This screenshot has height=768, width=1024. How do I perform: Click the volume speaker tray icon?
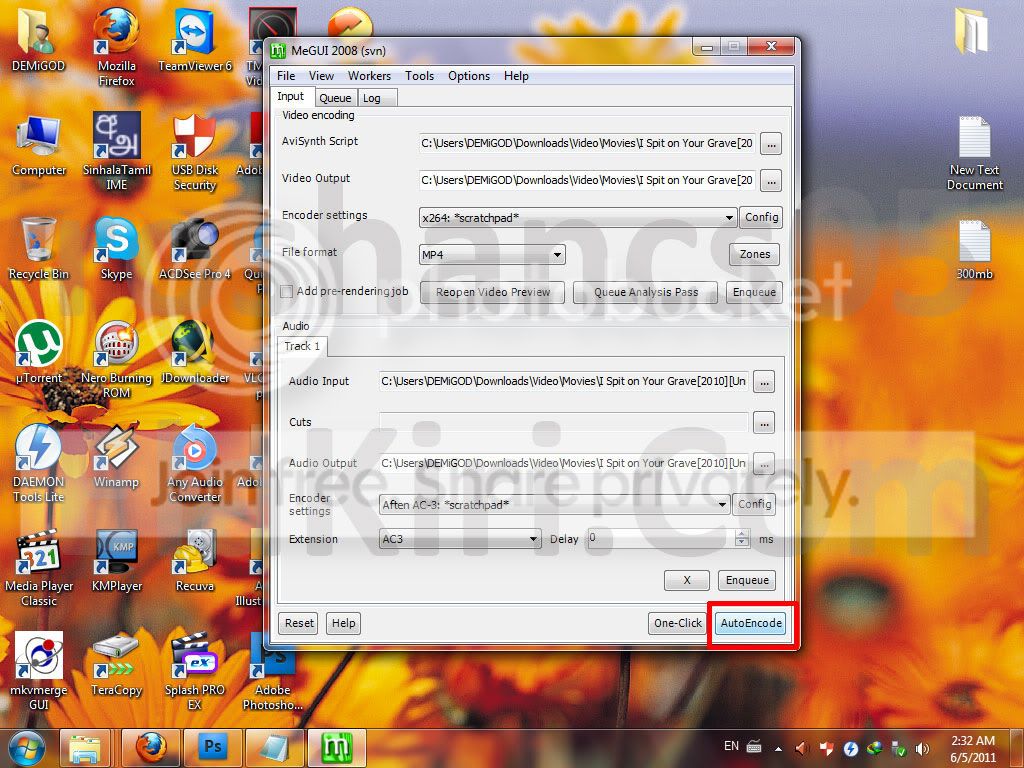coord(922,748)
